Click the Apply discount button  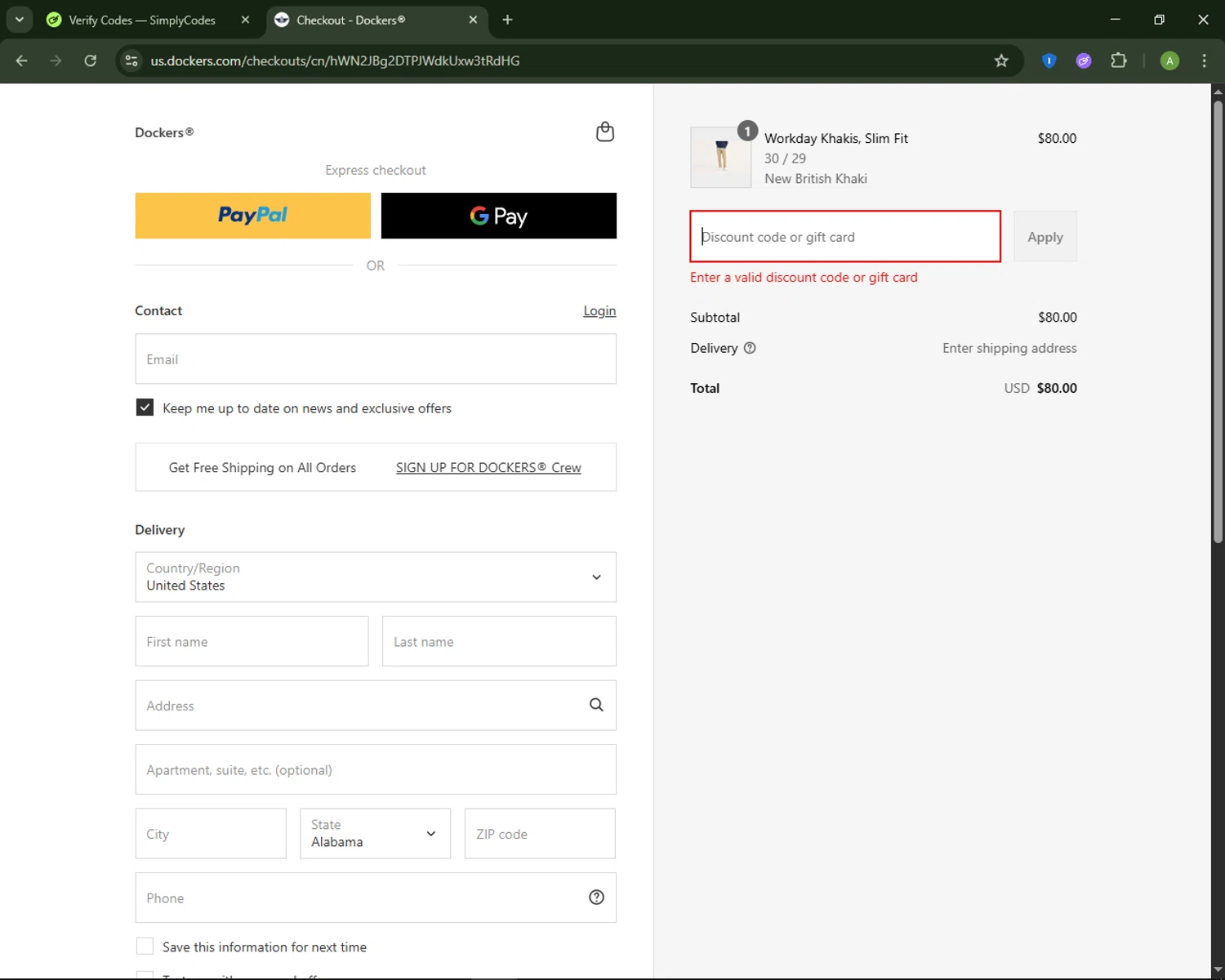click(1045, 237)
